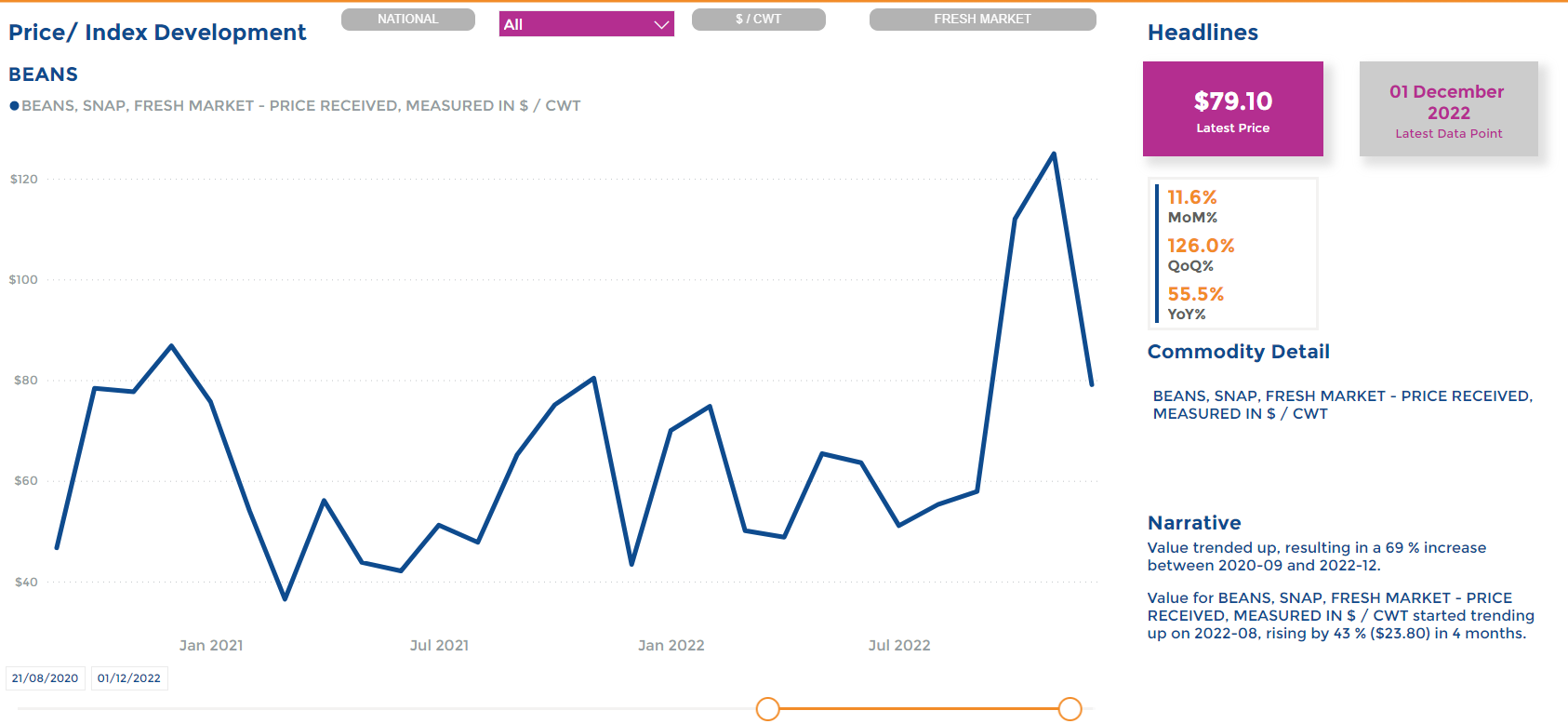The height and width of the screenshot is (724, 1568).
Task: Click the $120 y-axis label
Action: point(24,180)
